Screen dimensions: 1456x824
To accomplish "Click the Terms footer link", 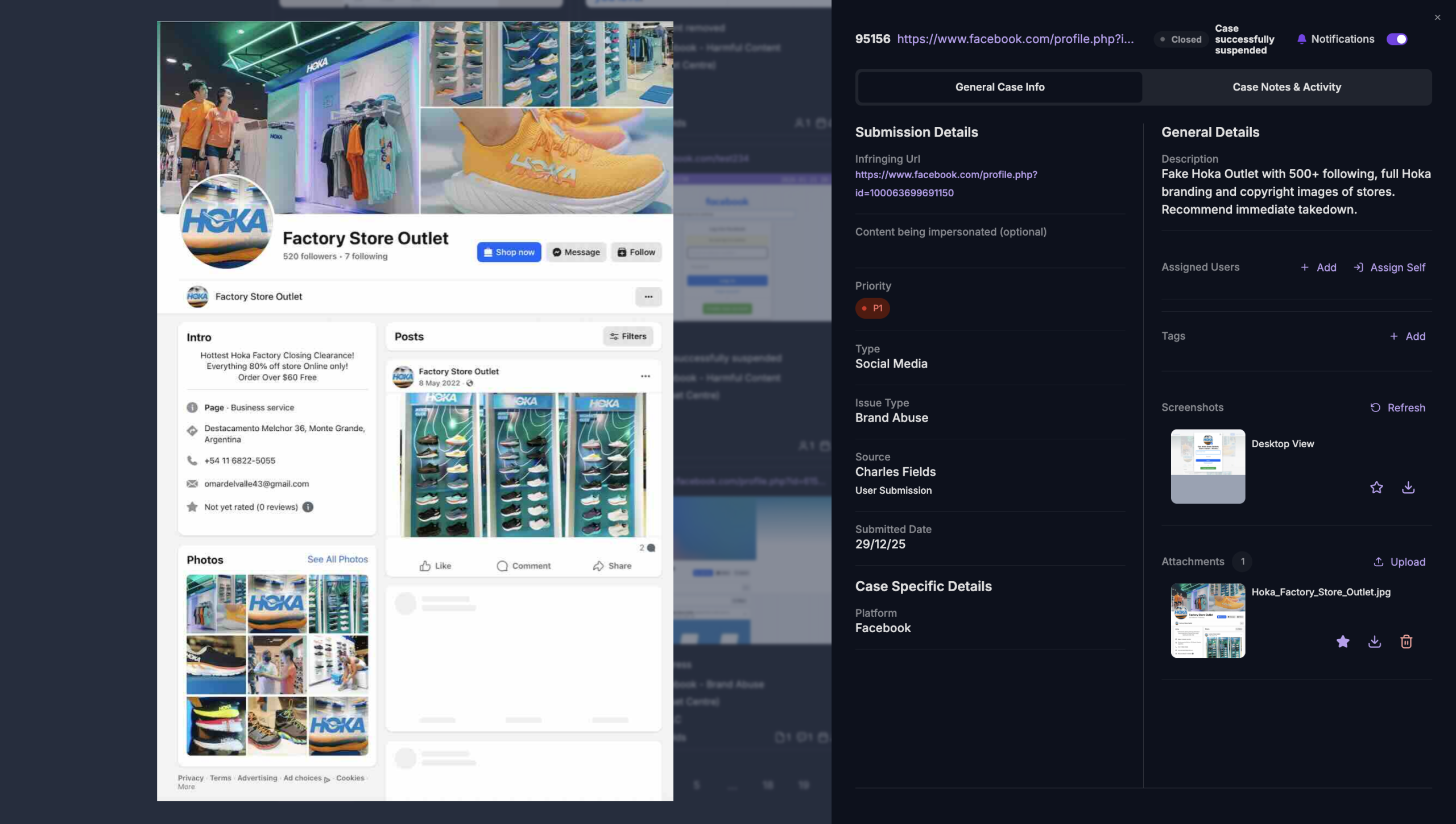I will tap(220, 778).
